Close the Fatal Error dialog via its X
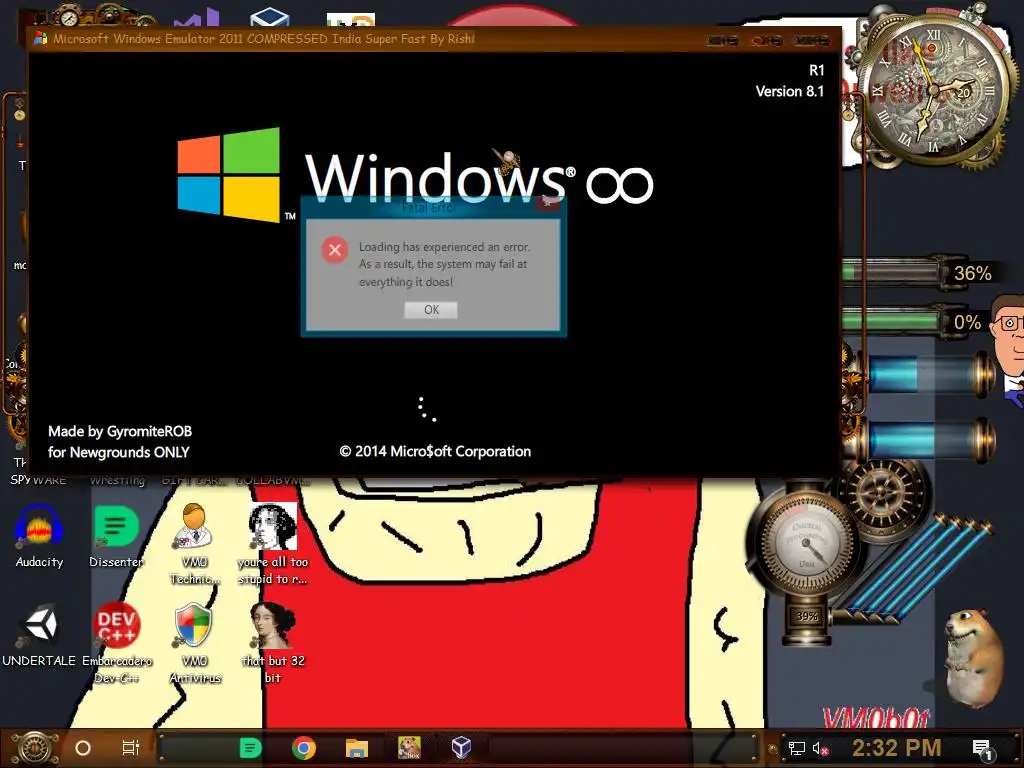This screenshot has height=768, width=1024. point(547,203)
